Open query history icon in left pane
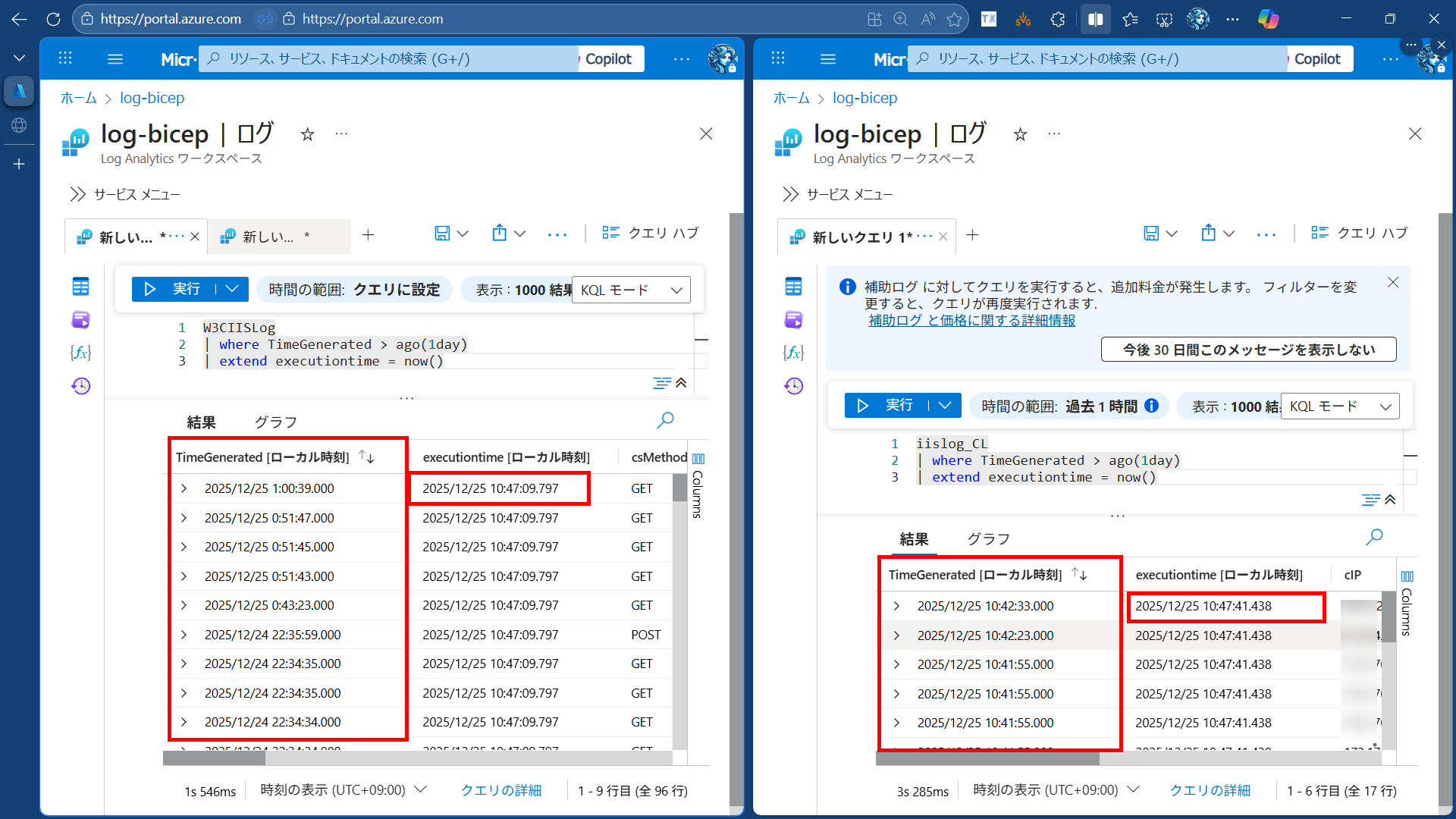1456x819 pixels. (80, 386)
